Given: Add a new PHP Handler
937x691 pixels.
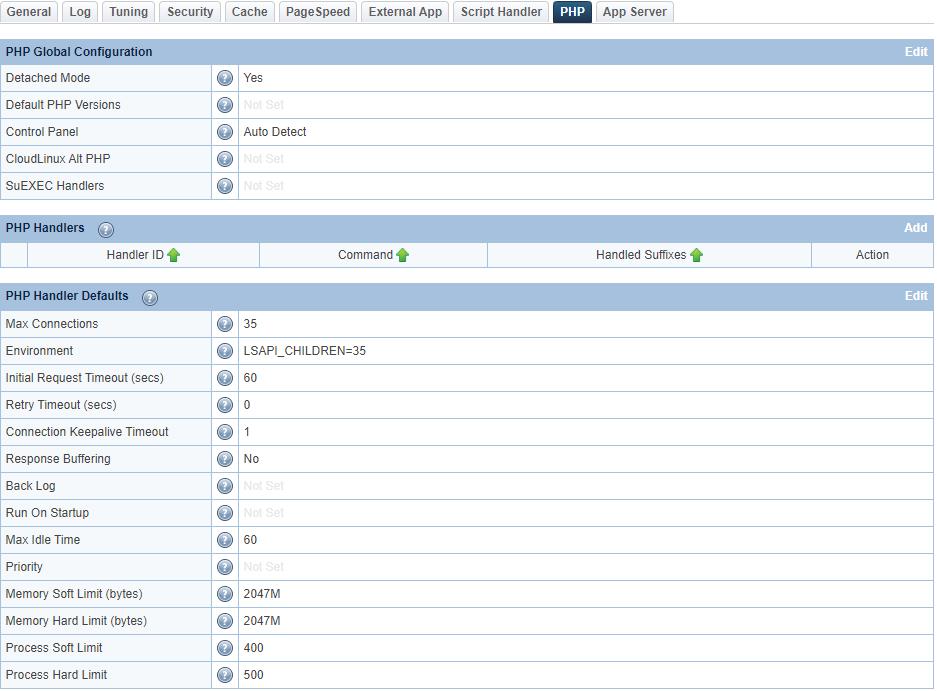Looking at the screenshot, I should [x=915, y=228].
